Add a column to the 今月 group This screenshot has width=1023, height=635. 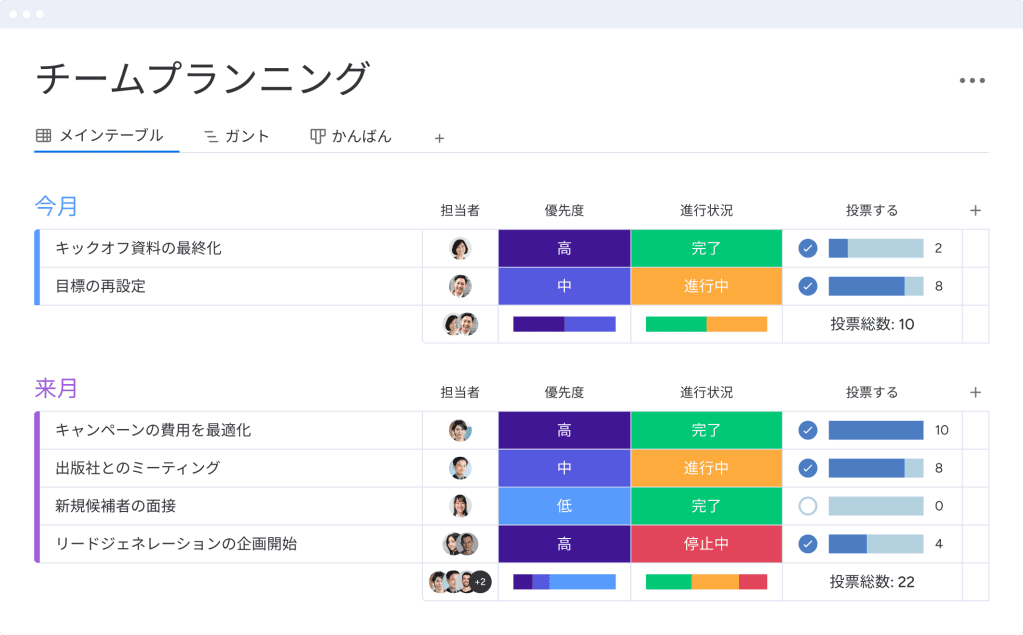pos(975,210)
